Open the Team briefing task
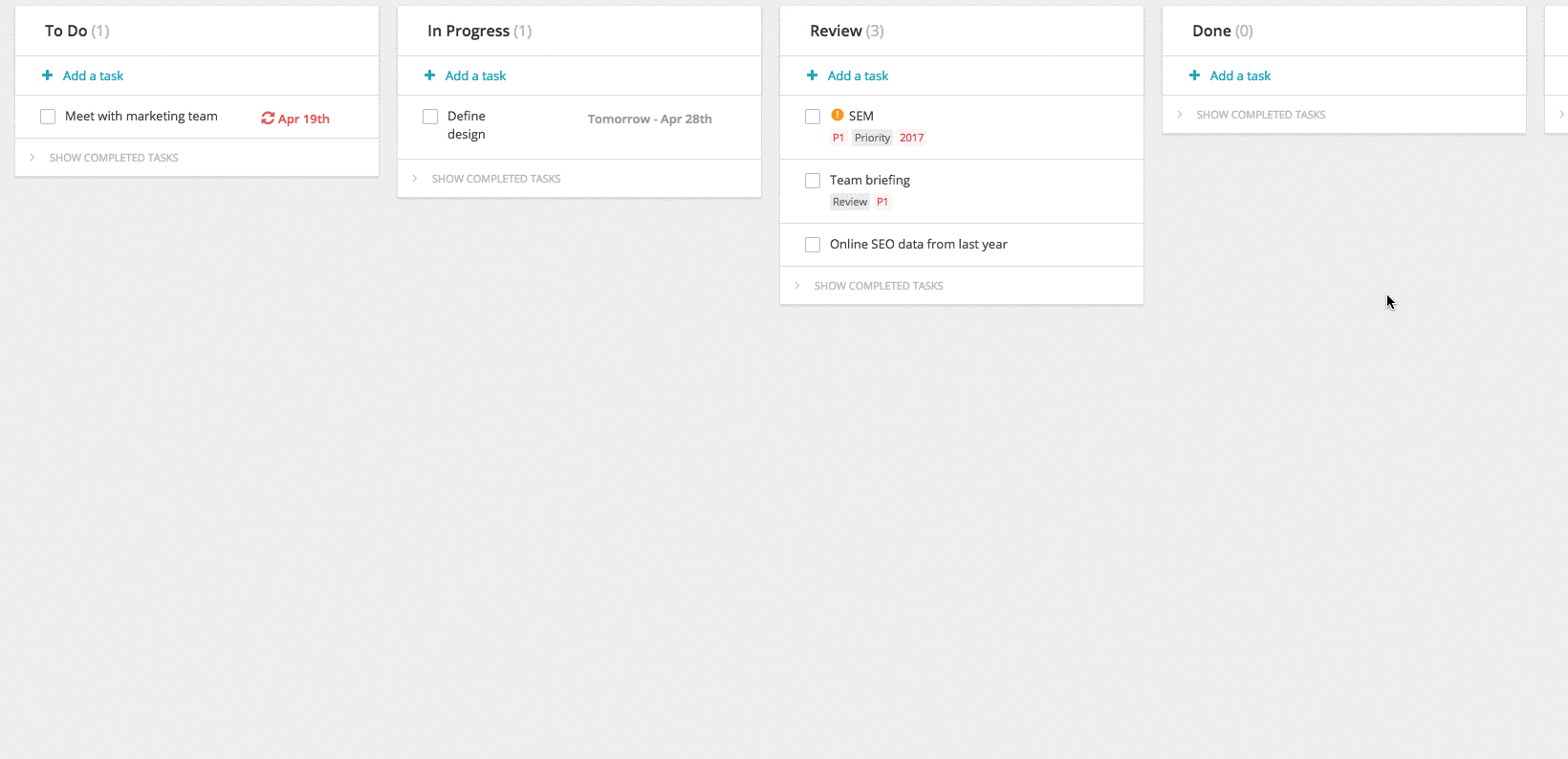The image size is (1568, 759). tap(870, 180)
